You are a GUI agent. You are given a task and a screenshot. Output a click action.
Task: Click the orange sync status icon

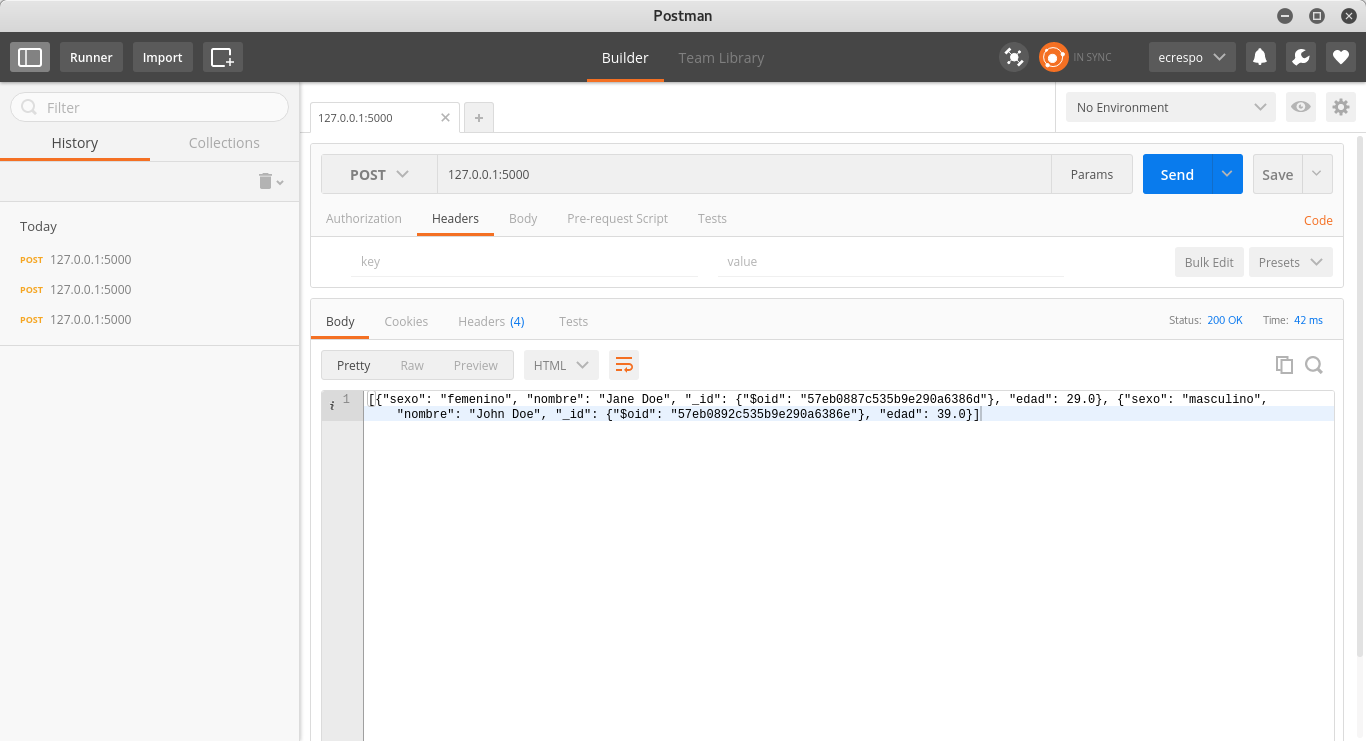click(x=1053, y=57)
